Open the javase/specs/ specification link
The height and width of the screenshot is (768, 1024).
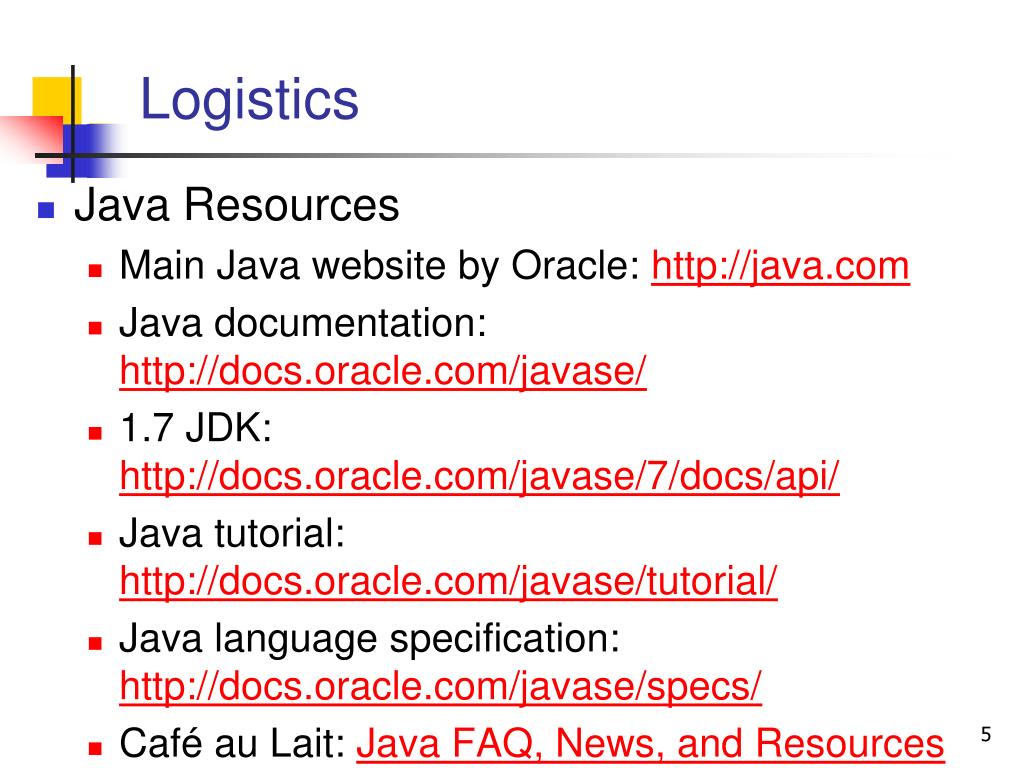[441, 687]
